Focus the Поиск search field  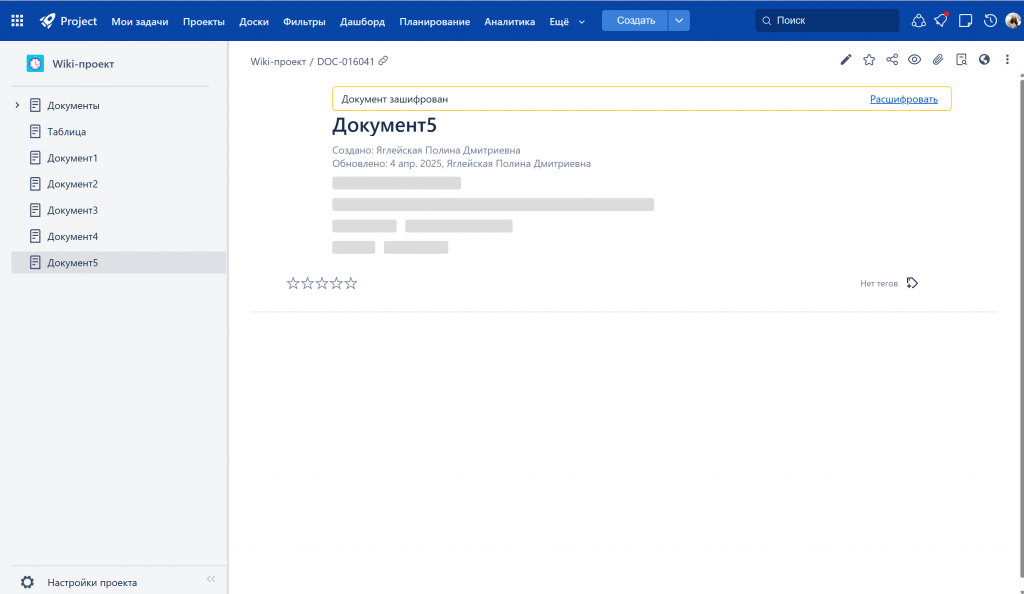coord(827,21)
